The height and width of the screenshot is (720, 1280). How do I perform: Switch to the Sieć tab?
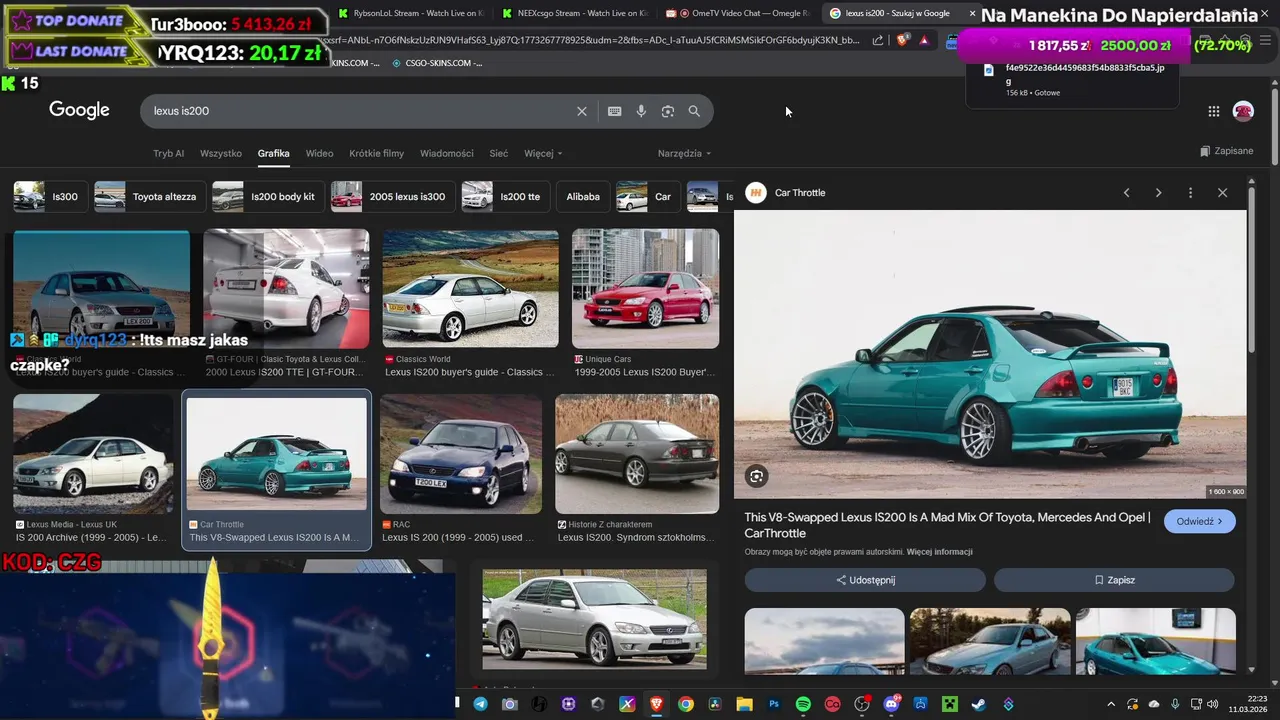499,154
